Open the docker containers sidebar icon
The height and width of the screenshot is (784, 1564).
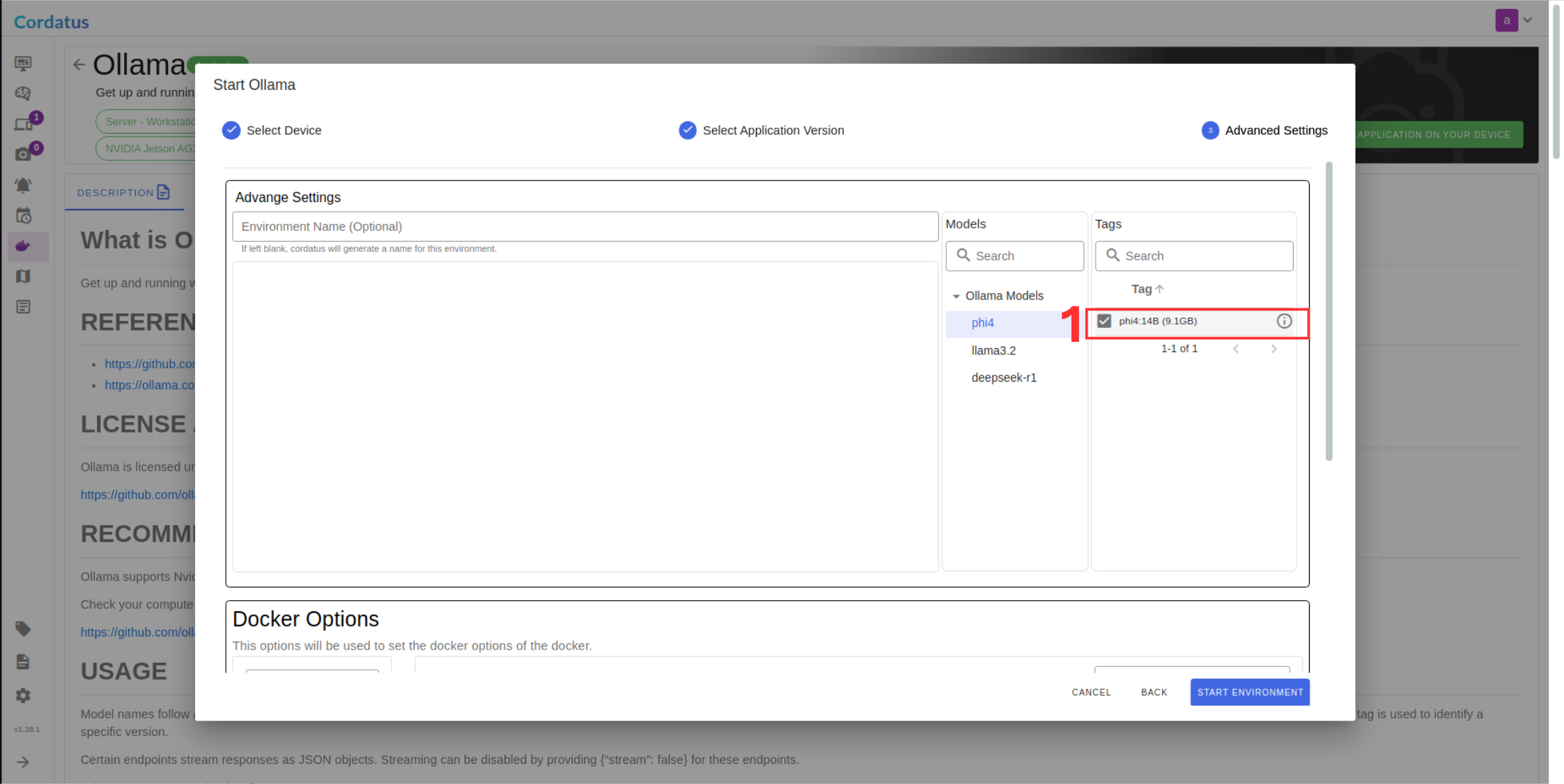pos(23,246)
